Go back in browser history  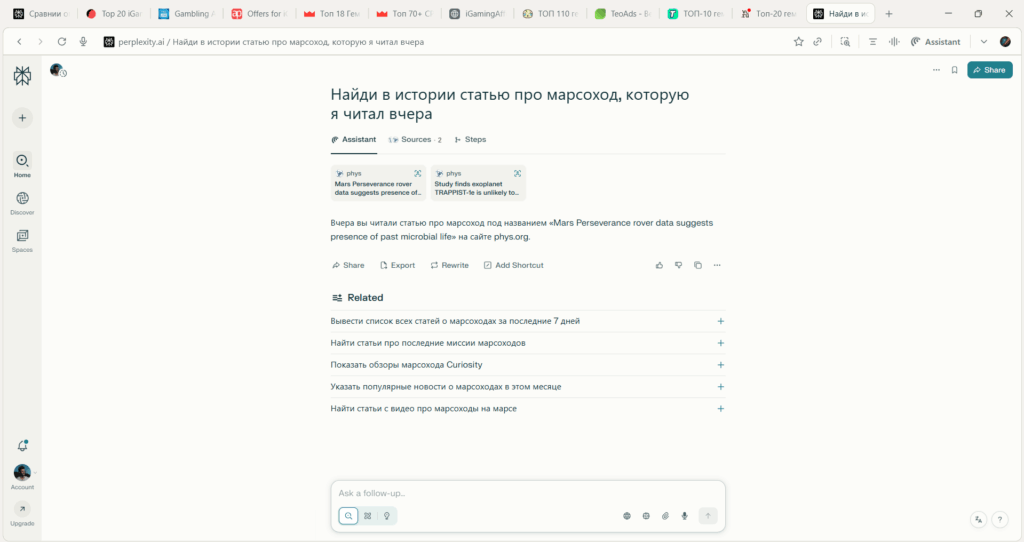20,42
